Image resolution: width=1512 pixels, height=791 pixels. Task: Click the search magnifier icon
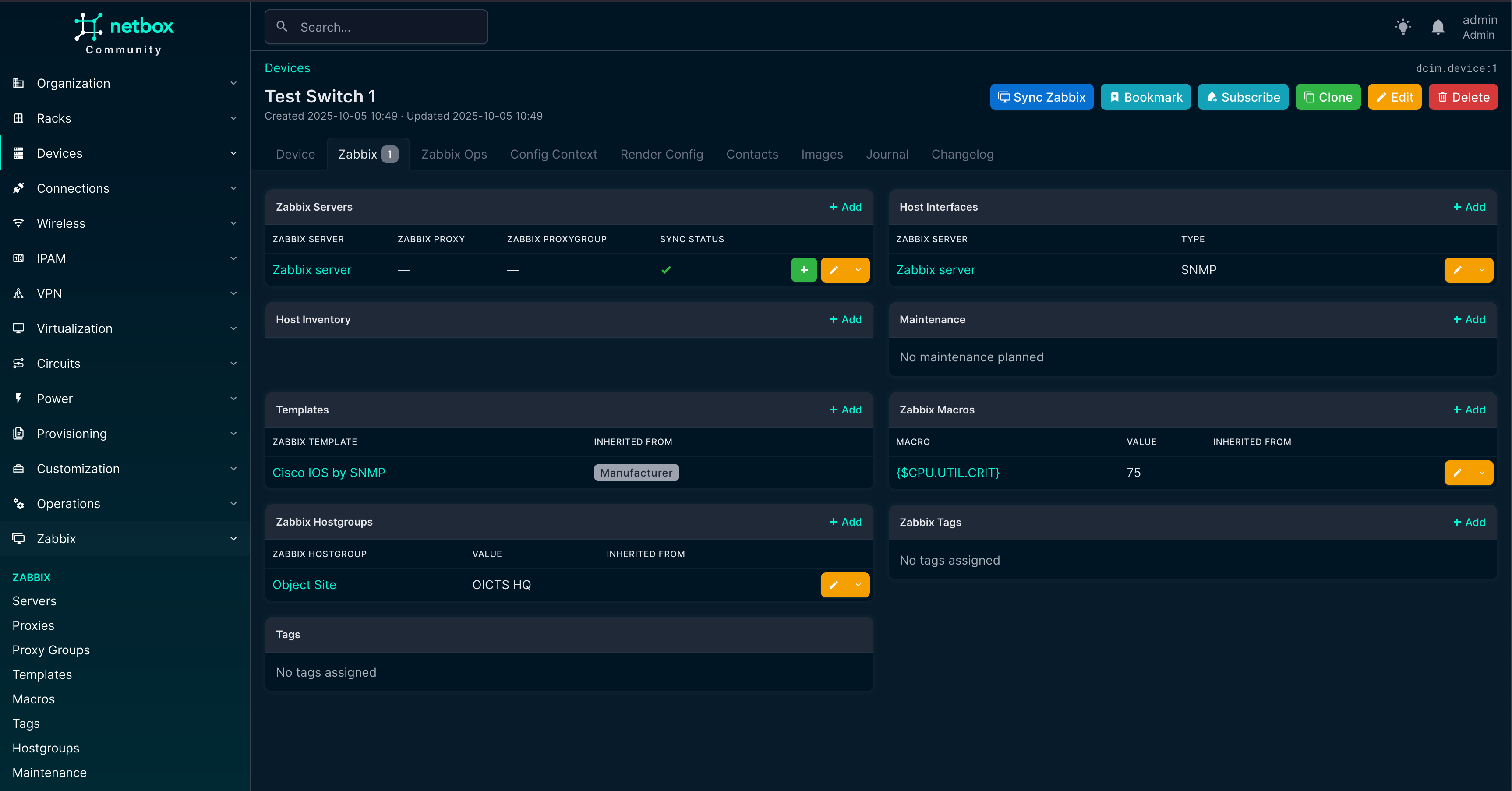[x=282, y=26]
